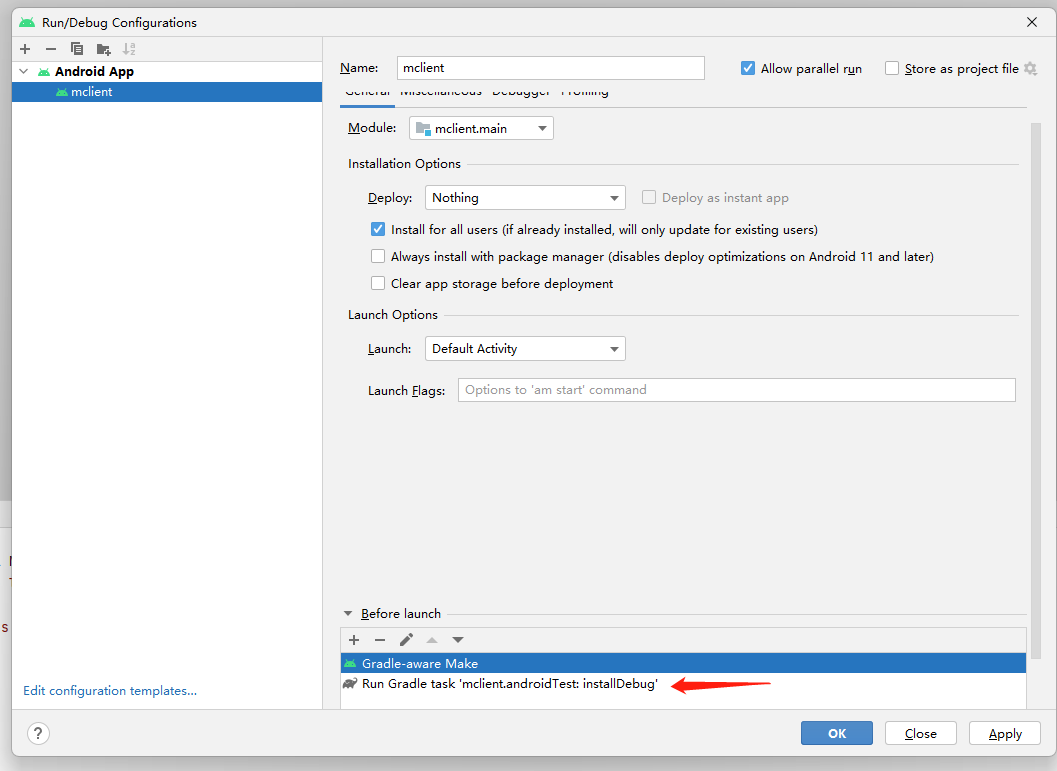The width and height of the screenshot is (1057, 771).
Task: Move the Before launch task up
Action: coord(432,640)
